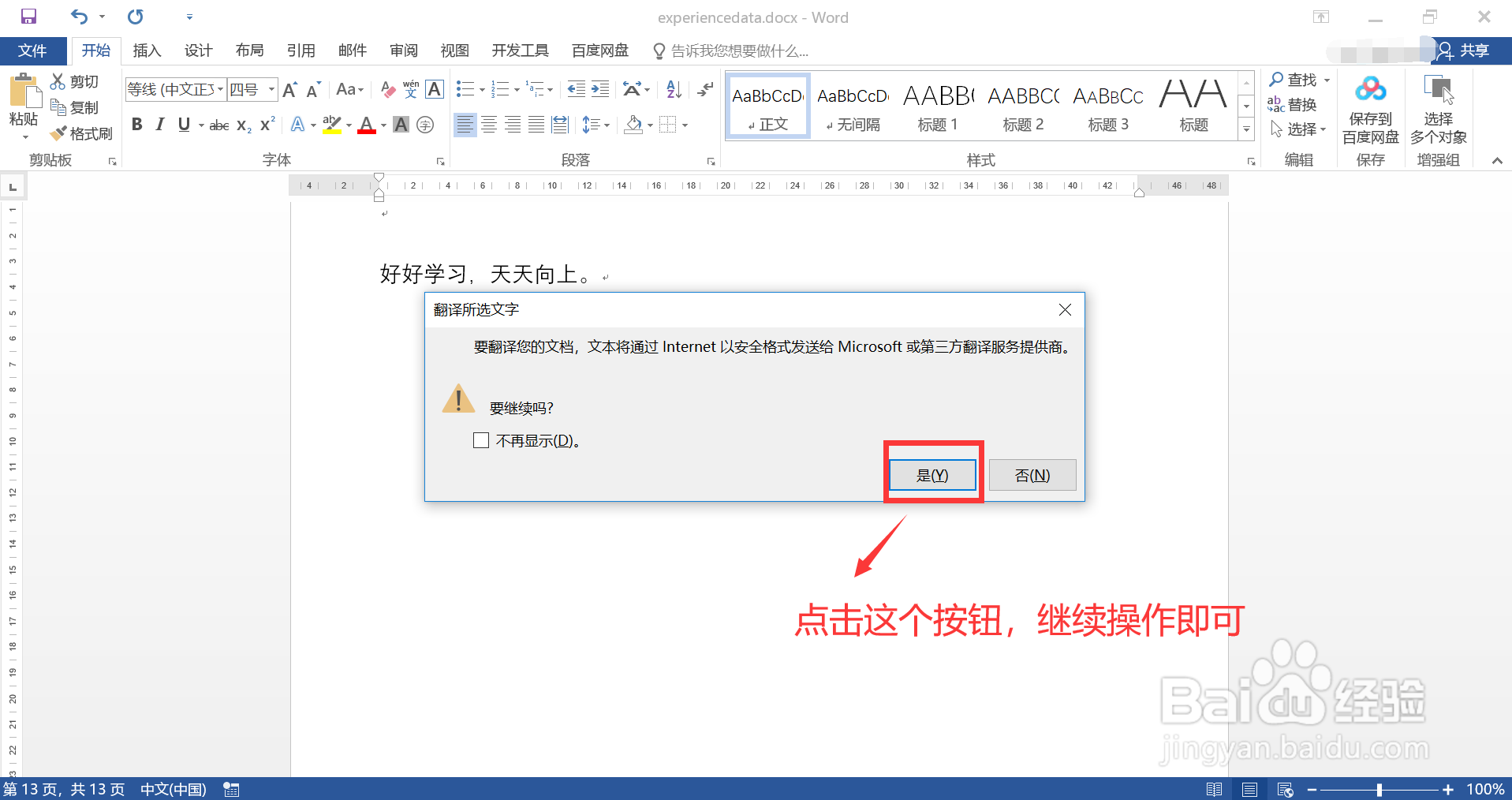Screen dimensions: 1512x800
Task: Open the font name dropdown
Action: coord(221,89)
